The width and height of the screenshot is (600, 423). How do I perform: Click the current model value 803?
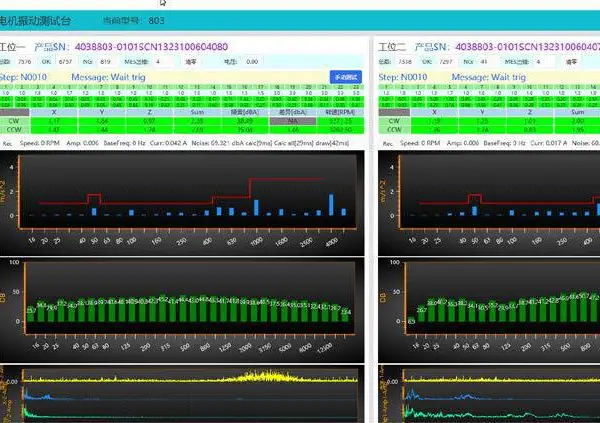coord(156,21)
